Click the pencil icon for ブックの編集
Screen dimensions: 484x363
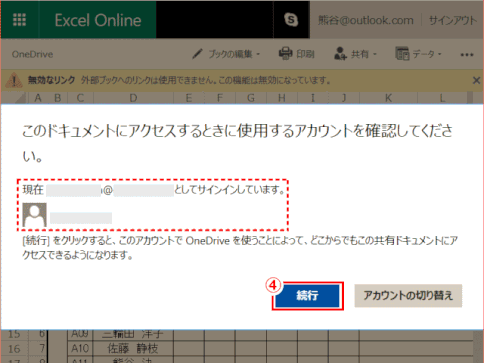tap(197, 54)
